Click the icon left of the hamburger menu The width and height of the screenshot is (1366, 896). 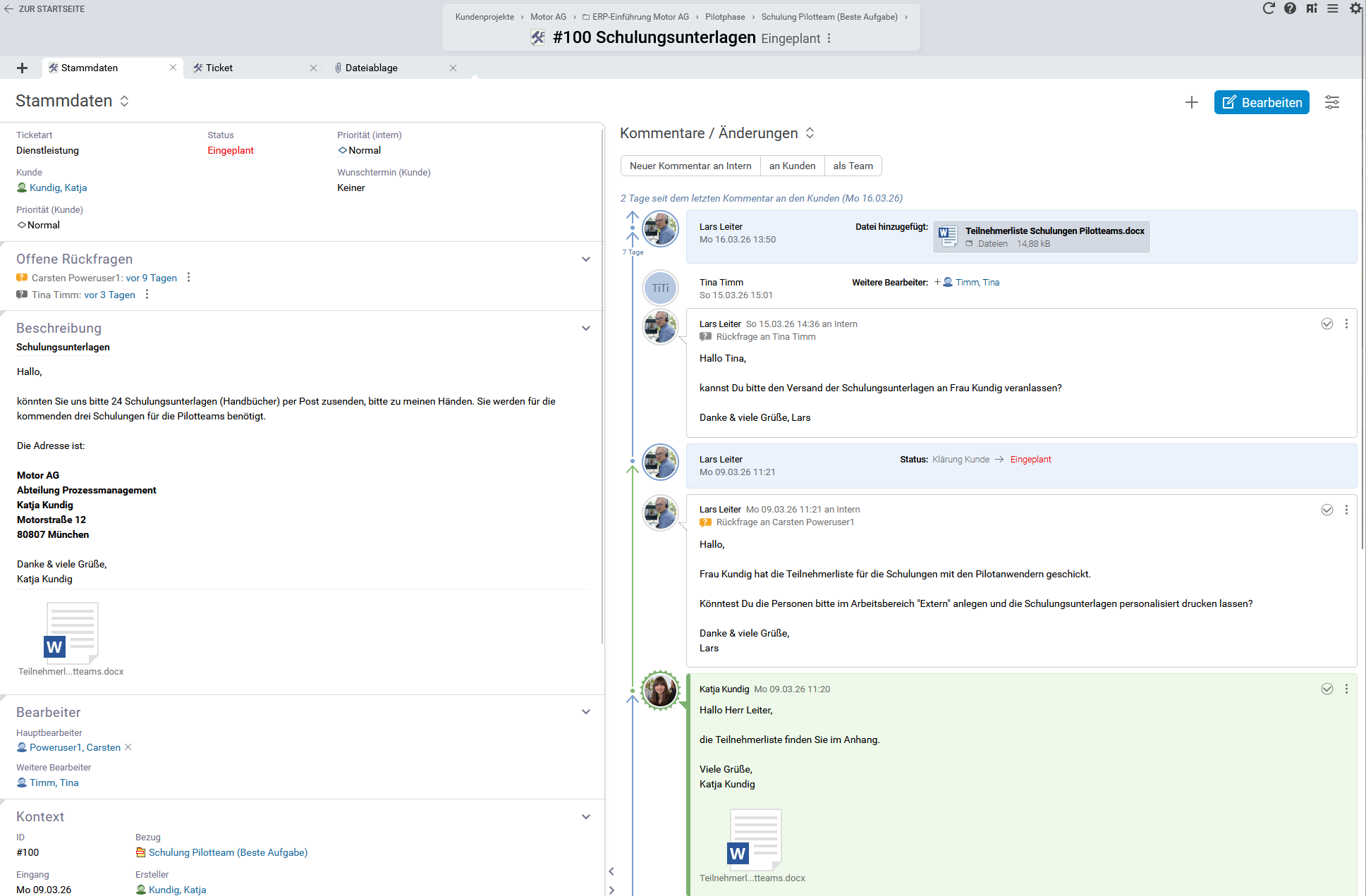1312,8
